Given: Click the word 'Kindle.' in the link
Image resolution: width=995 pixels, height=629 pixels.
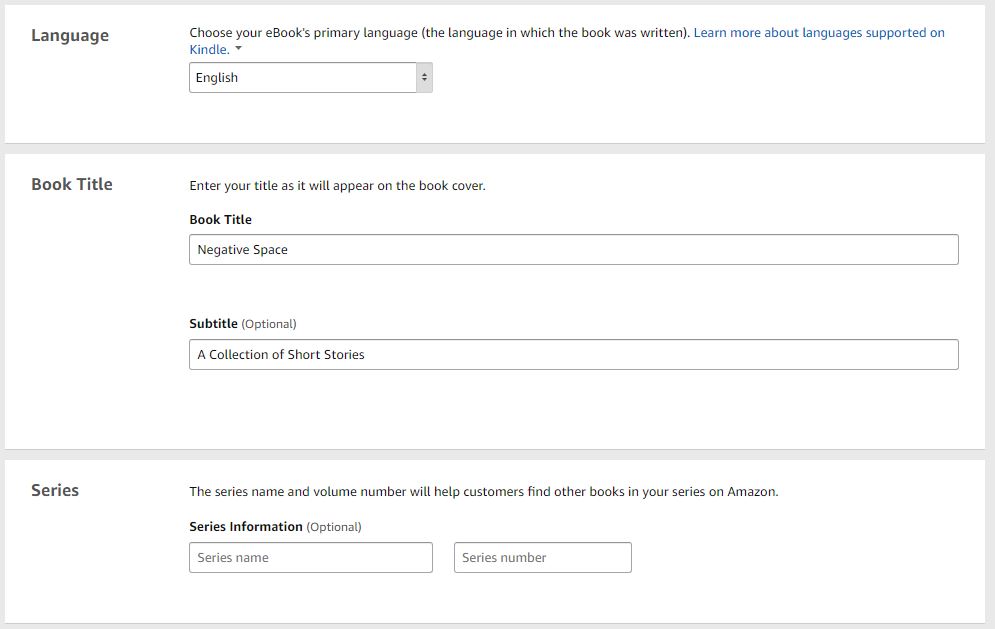Looking at the screenshot, I should [x=209, y=50].
